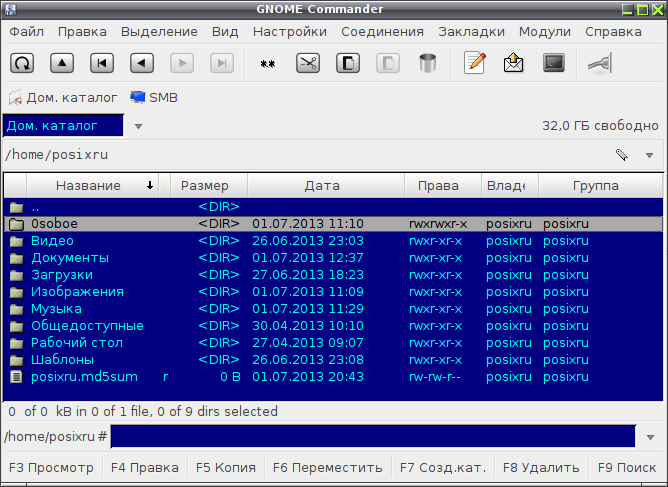Sort by the Права column header
668x487 pixels.
(443, 186)
